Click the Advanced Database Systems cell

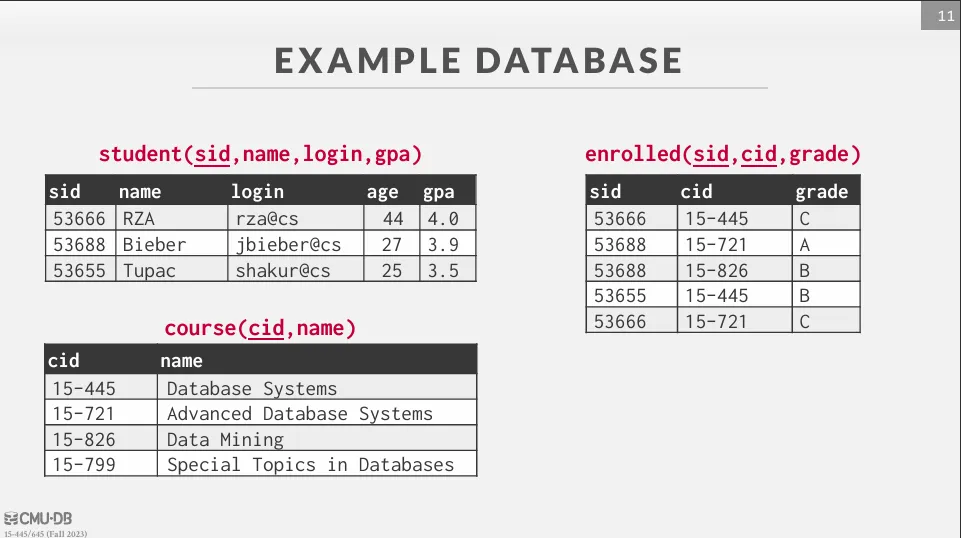[300, 413]
